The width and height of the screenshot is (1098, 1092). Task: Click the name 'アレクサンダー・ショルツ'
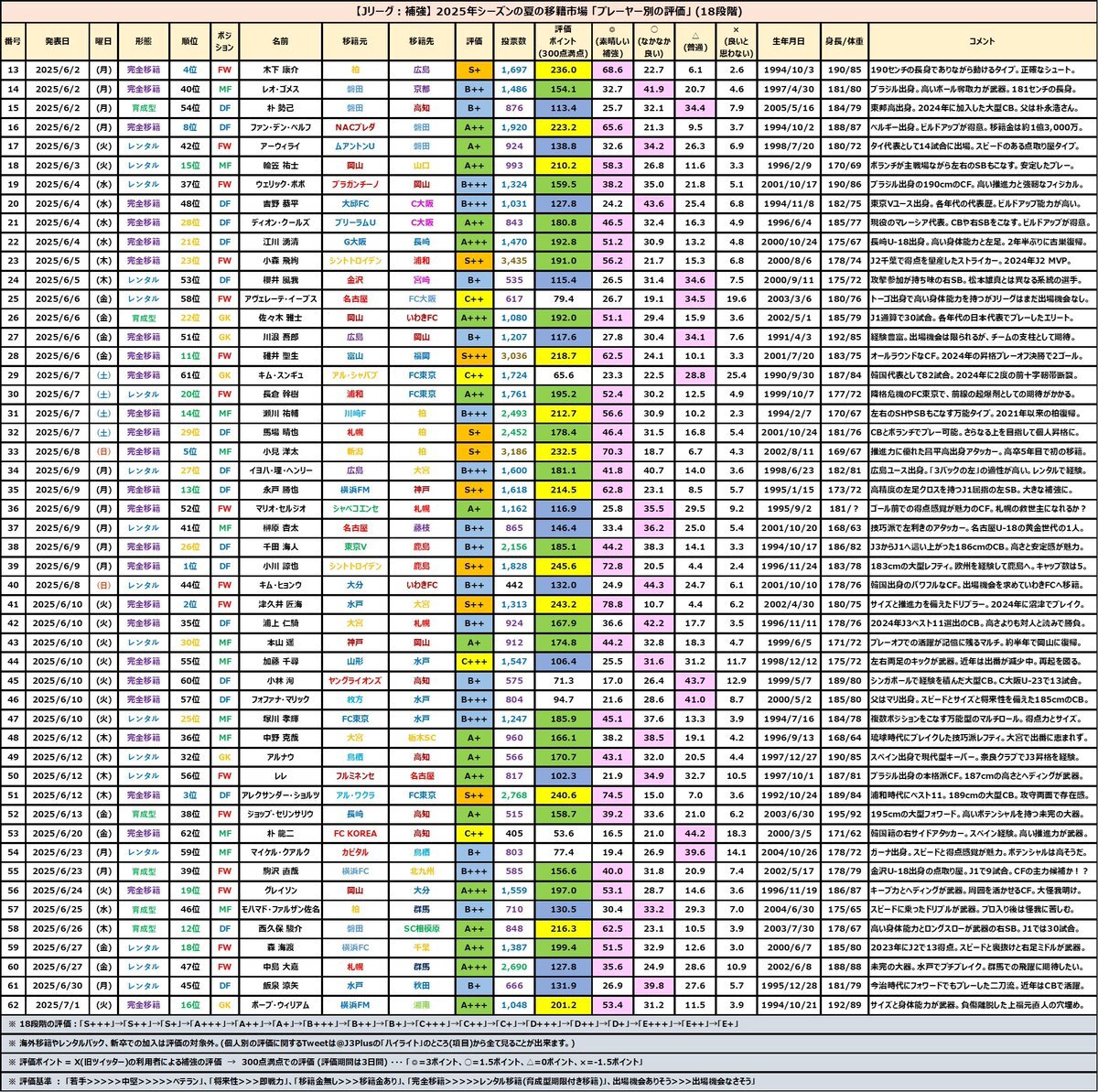pos(280,795)
